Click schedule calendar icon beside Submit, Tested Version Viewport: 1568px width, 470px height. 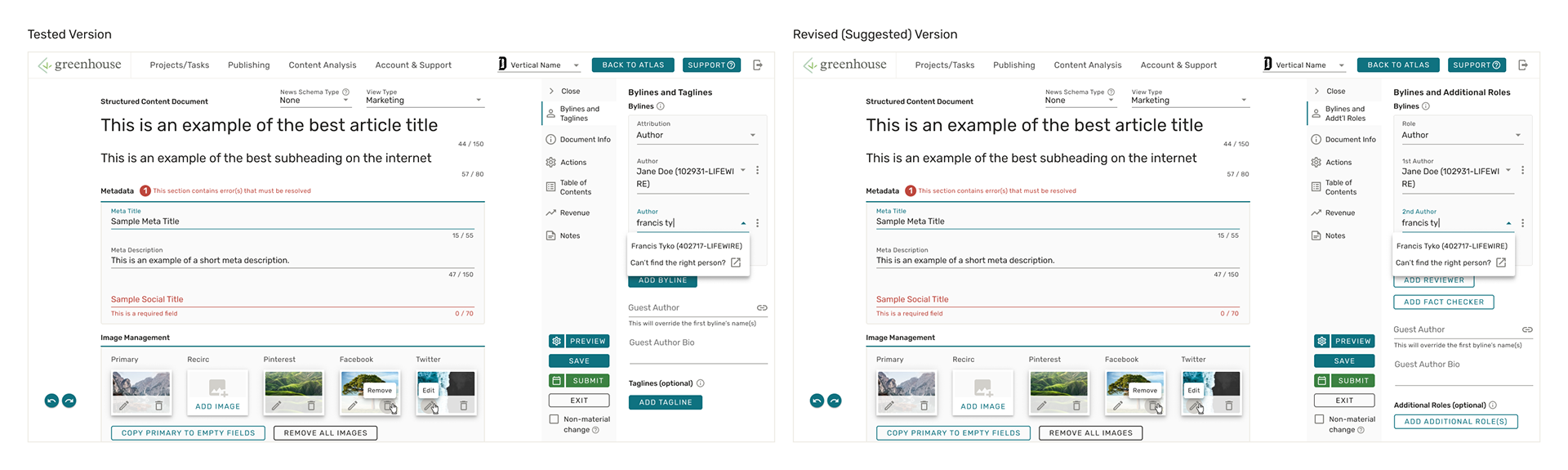tap(556, 380)
